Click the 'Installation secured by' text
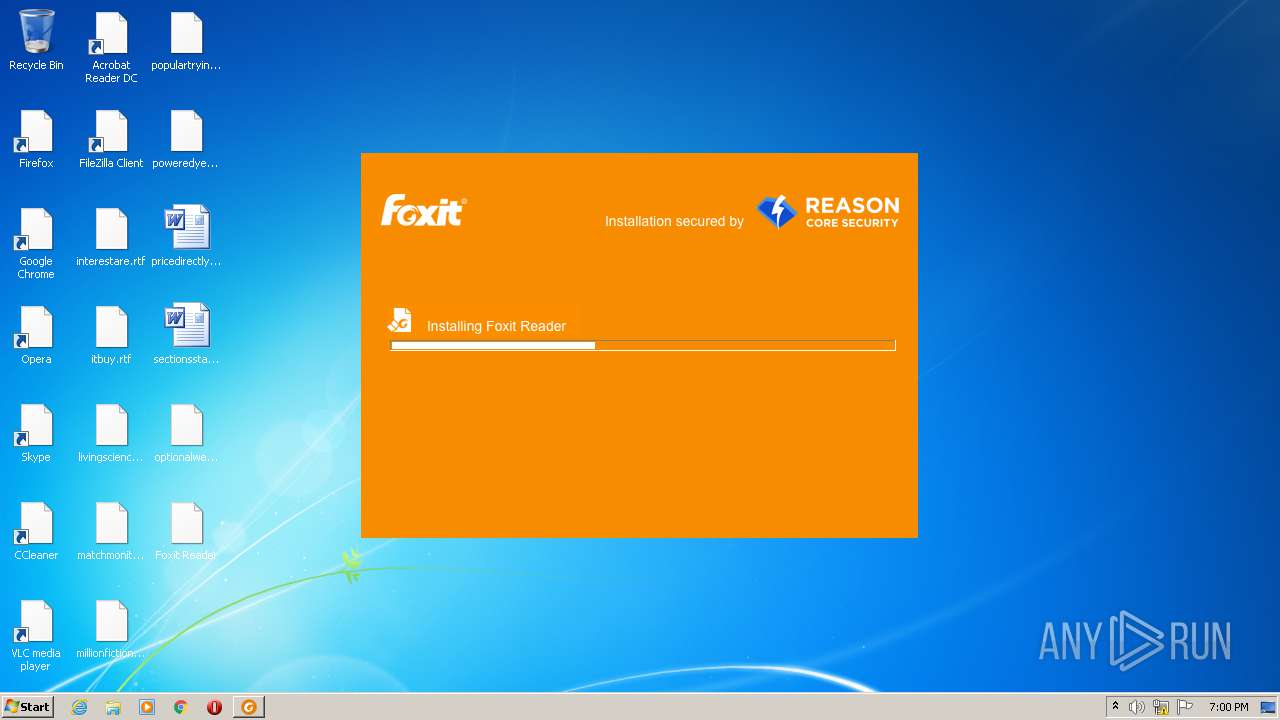 (x=674, y=221)
